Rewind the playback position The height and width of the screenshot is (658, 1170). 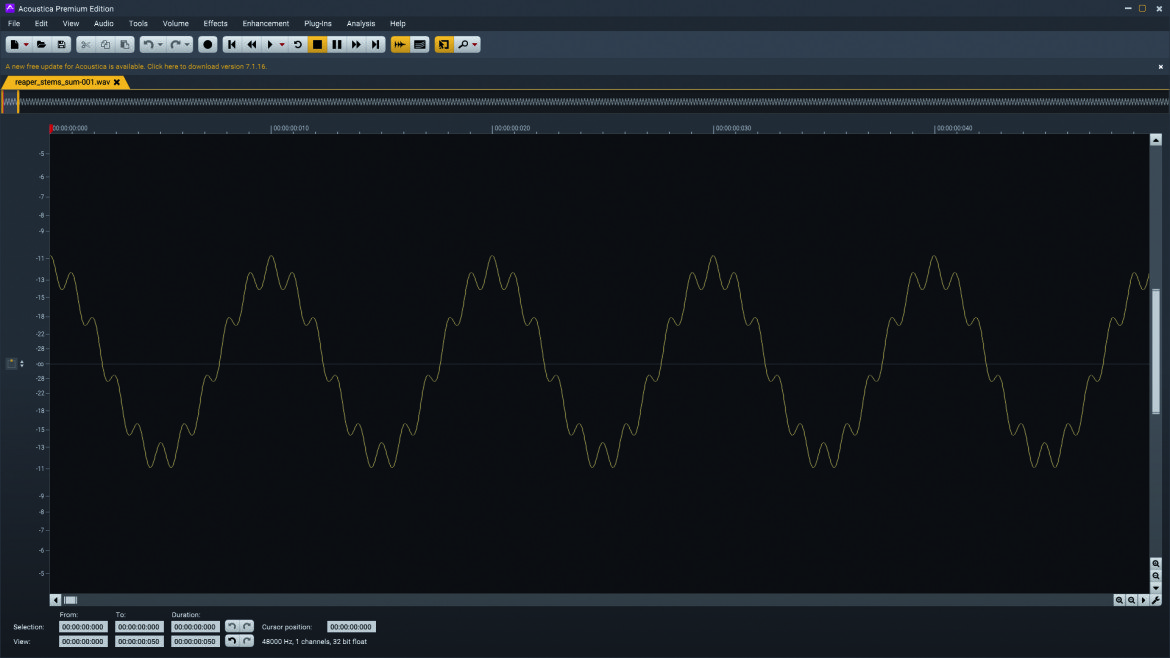251,45
